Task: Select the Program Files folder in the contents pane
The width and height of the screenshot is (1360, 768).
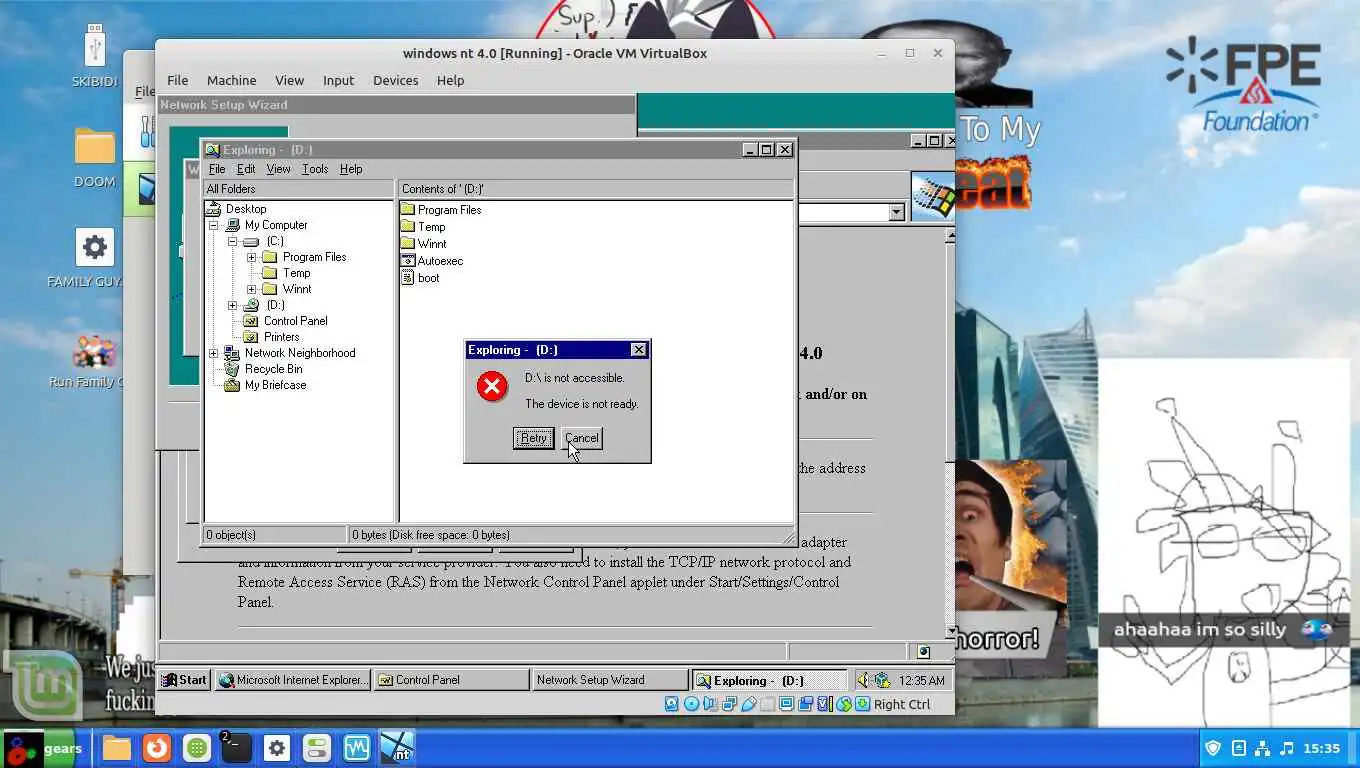Action: click(x=441, y=210)
